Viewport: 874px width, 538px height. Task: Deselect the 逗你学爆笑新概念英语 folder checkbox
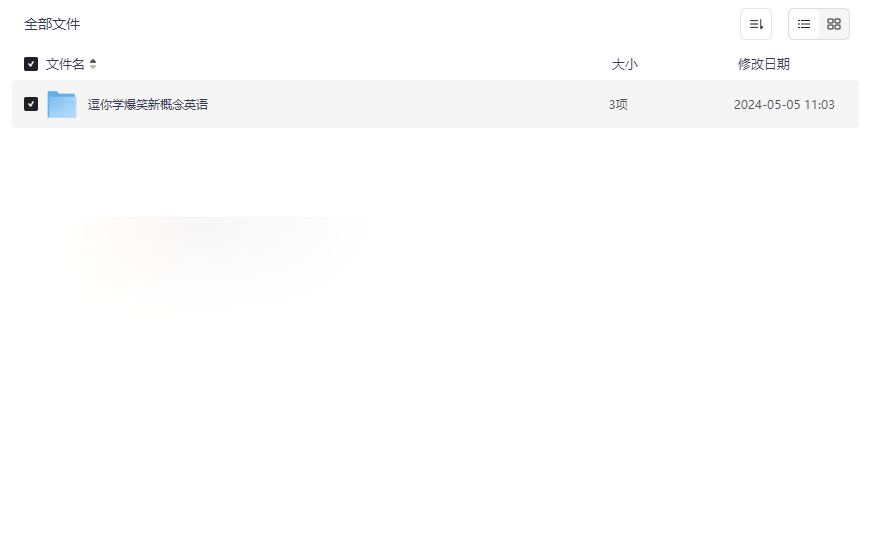coord(31,104)
